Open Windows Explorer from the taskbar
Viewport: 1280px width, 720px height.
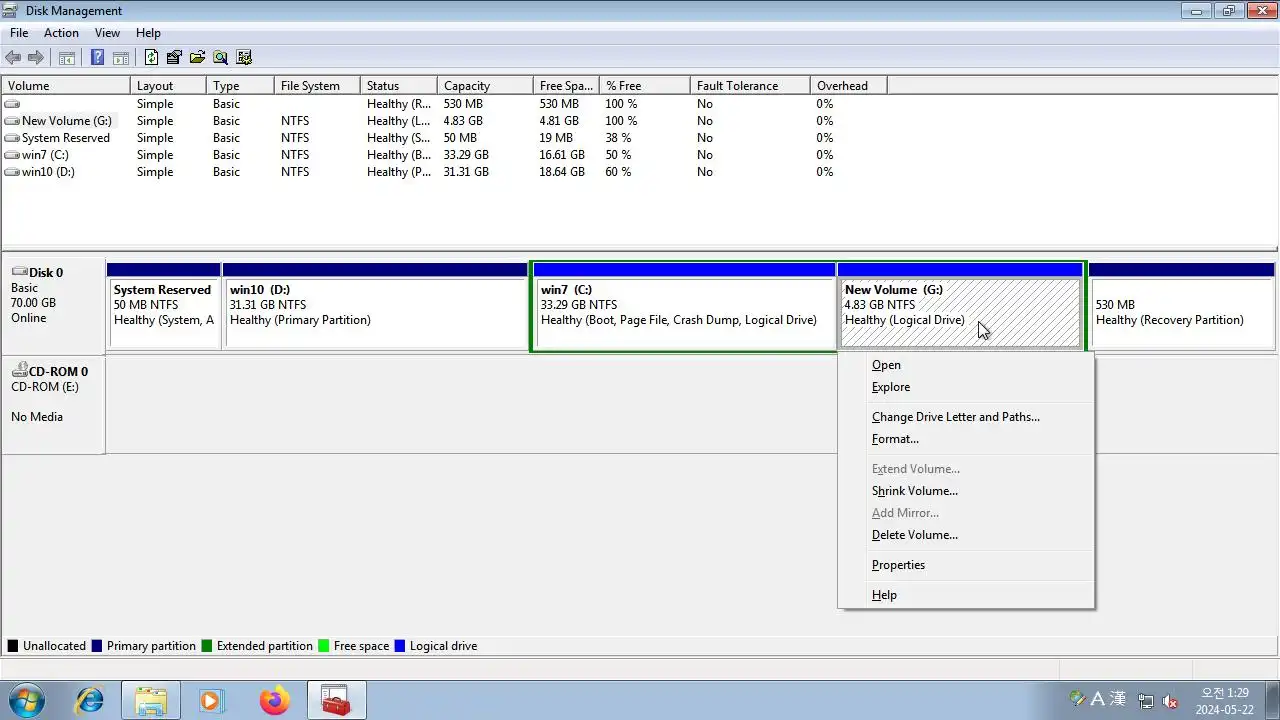[151, 701]
